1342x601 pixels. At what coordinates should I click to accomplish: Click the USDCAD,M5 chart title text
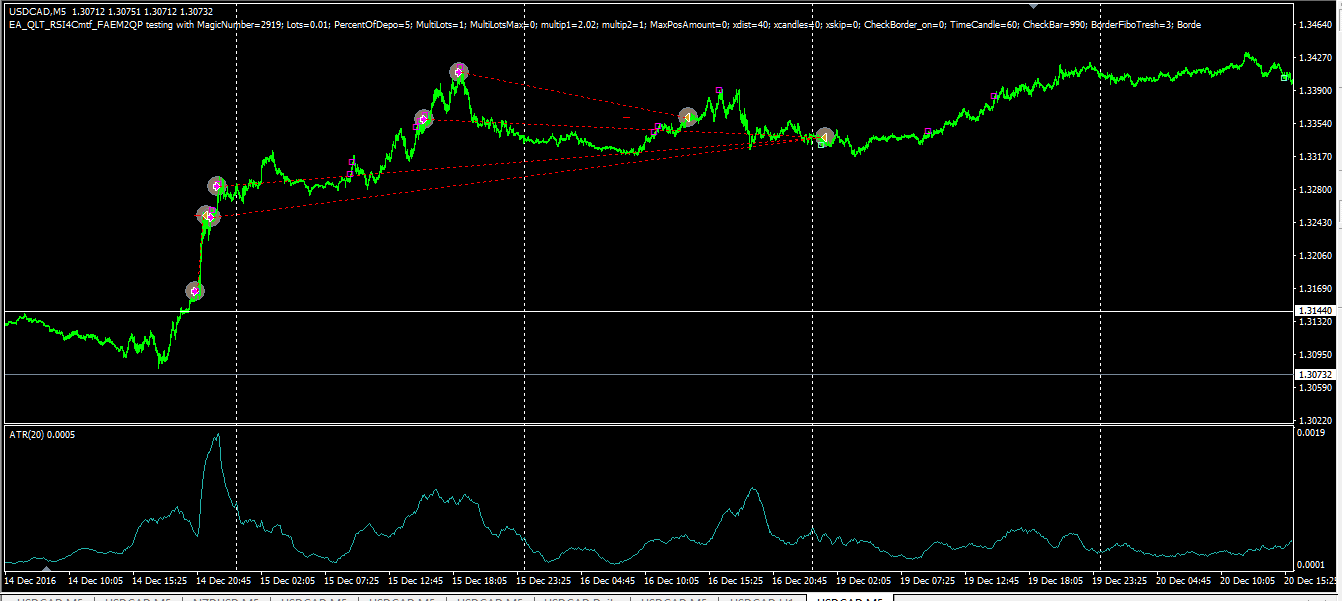[36, 11]
